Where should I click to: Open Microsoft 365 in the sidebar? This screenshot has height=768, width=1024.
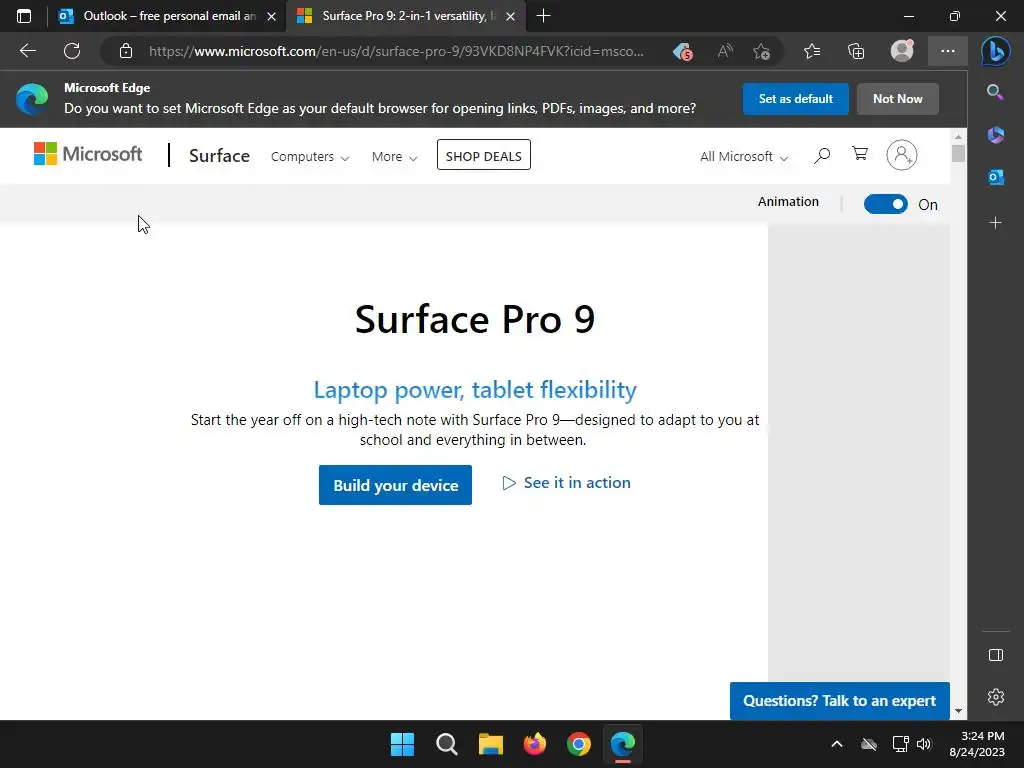click(x=995, y=135)
